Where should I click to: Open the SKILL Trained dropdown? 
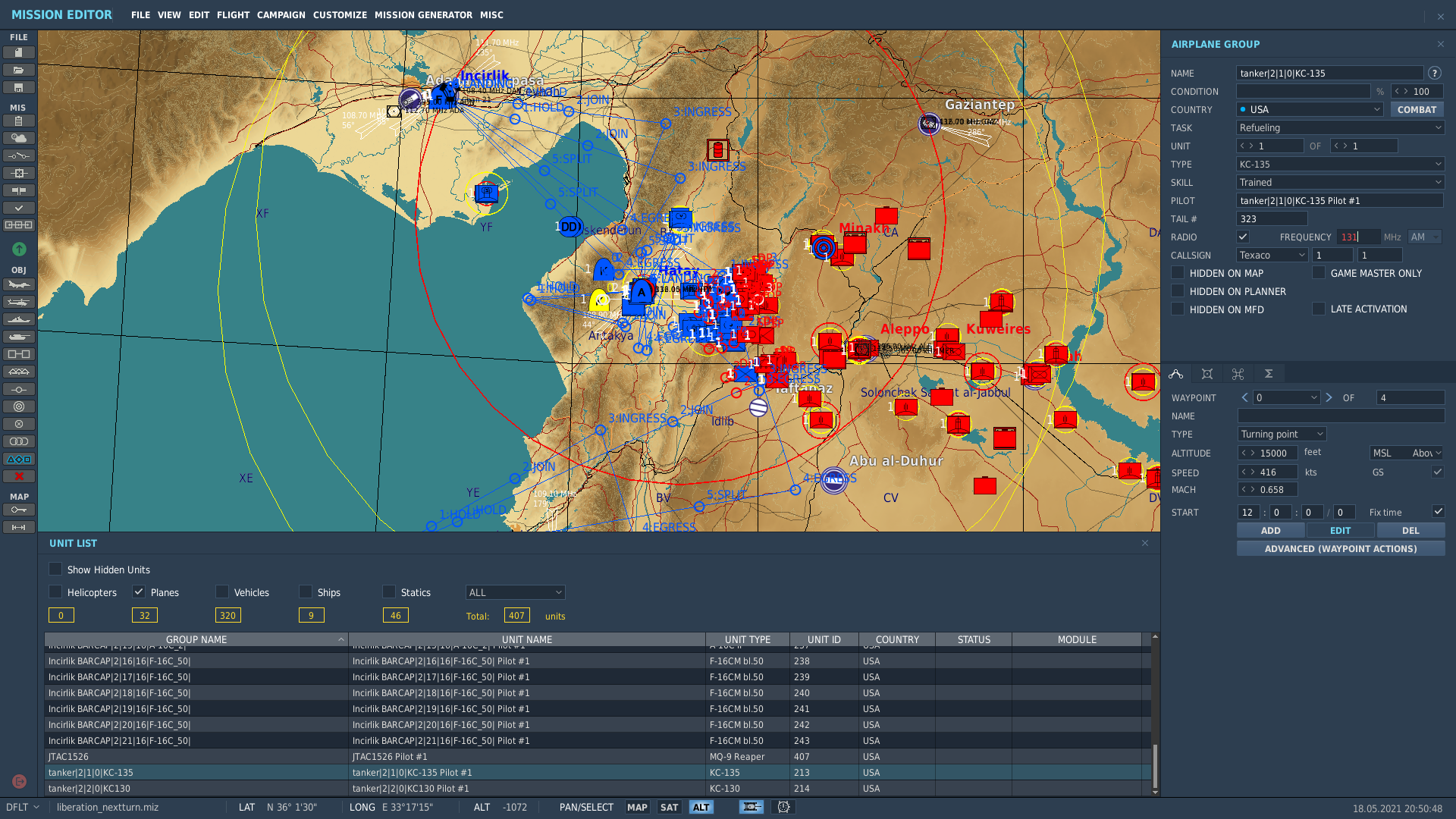1340,182
